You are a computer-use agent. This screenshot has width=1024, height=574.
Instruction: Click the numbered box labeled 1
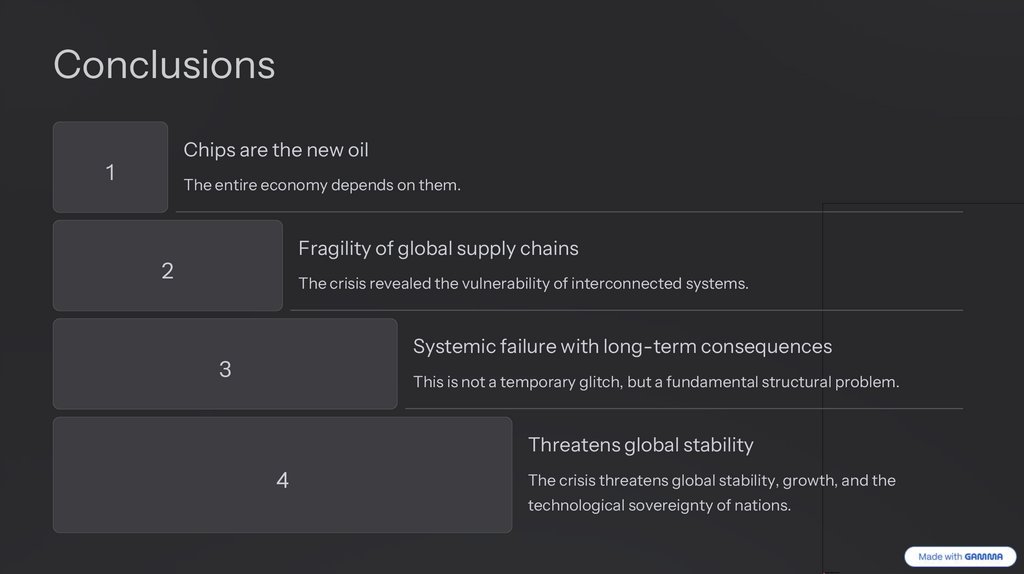pyautogui.click(x=110, y=168)
